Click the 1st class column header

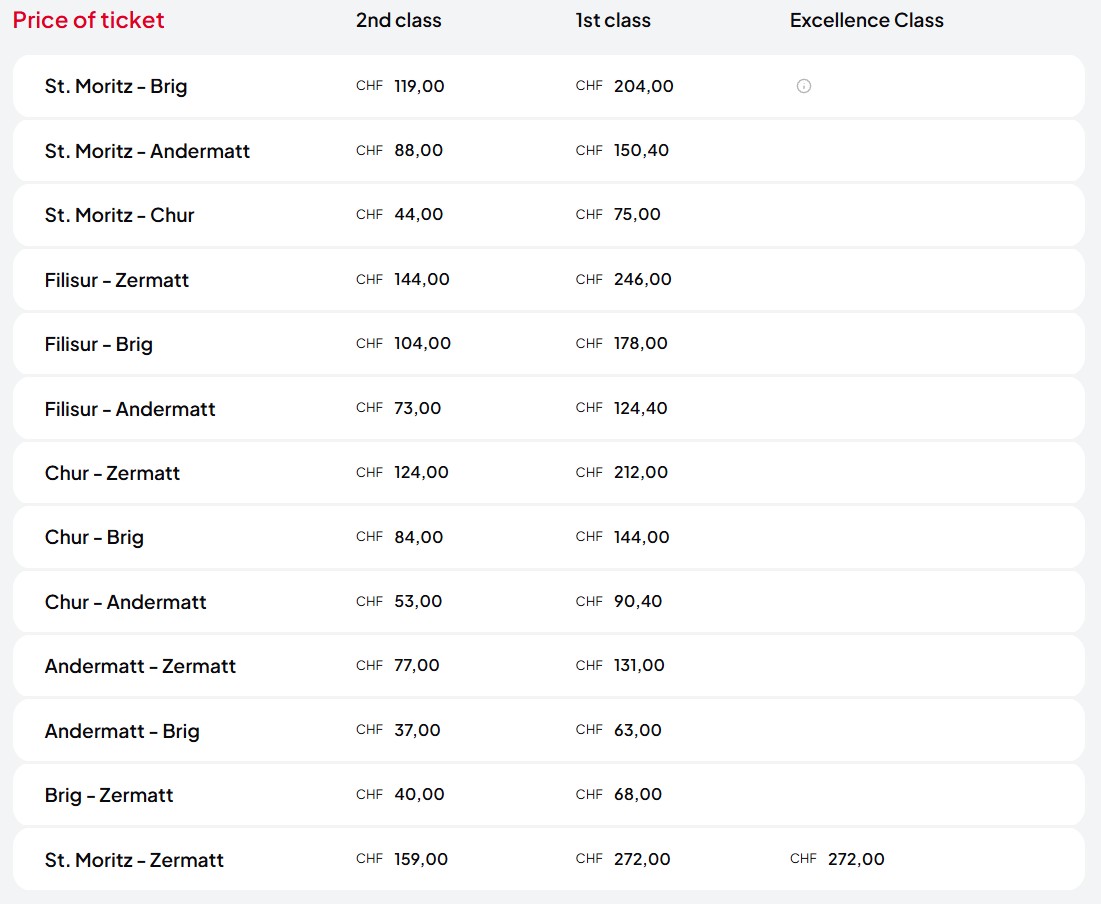coord(613,20)
